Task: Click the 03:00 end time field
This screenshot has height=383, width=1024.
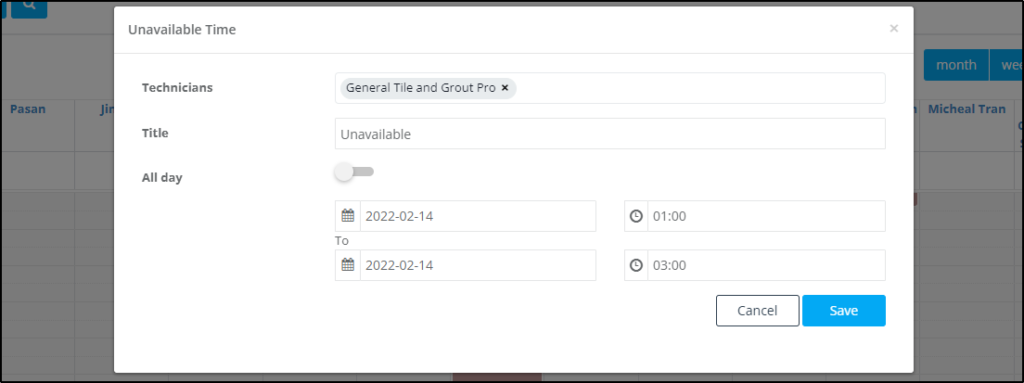Action: click(766, 265)
